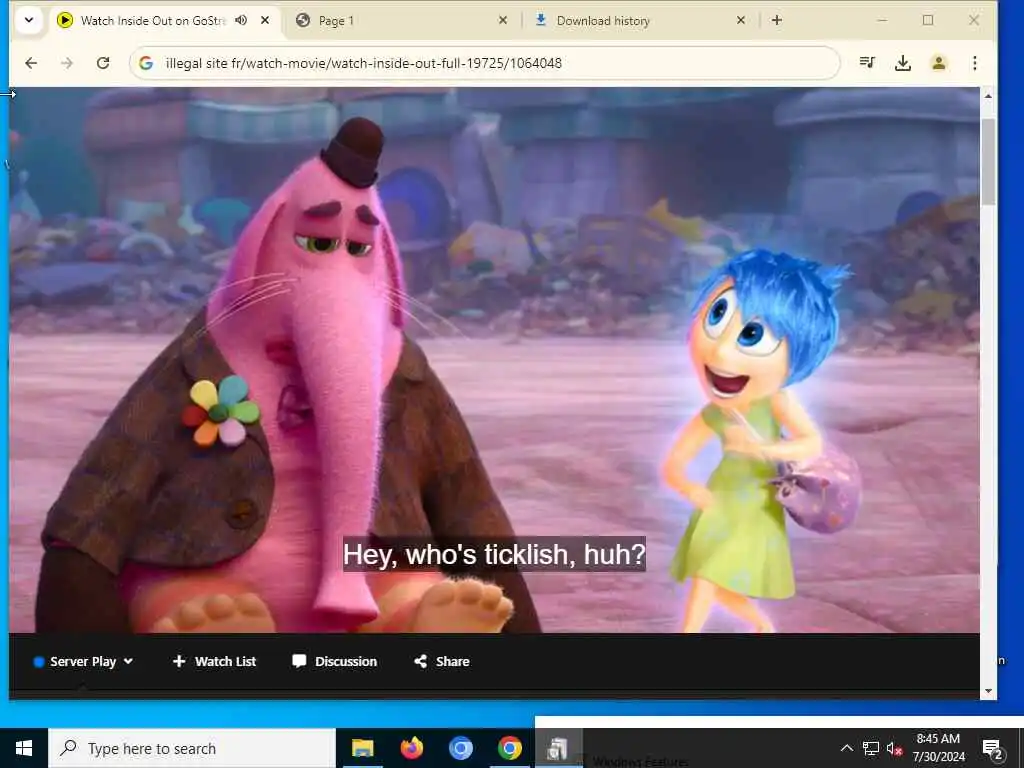Open Chrome's three-dot menu
The width and height of the screenshot is (1024, 768).
point(974,63)
